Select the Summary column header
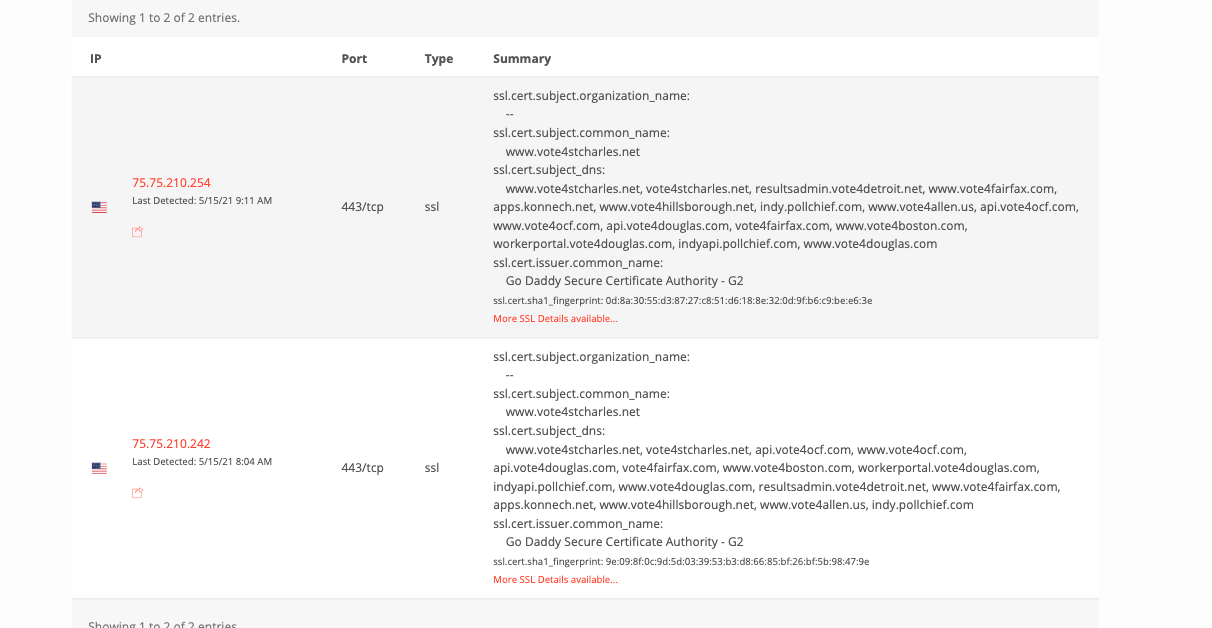The image size is (1212, 628). [522, 59]
